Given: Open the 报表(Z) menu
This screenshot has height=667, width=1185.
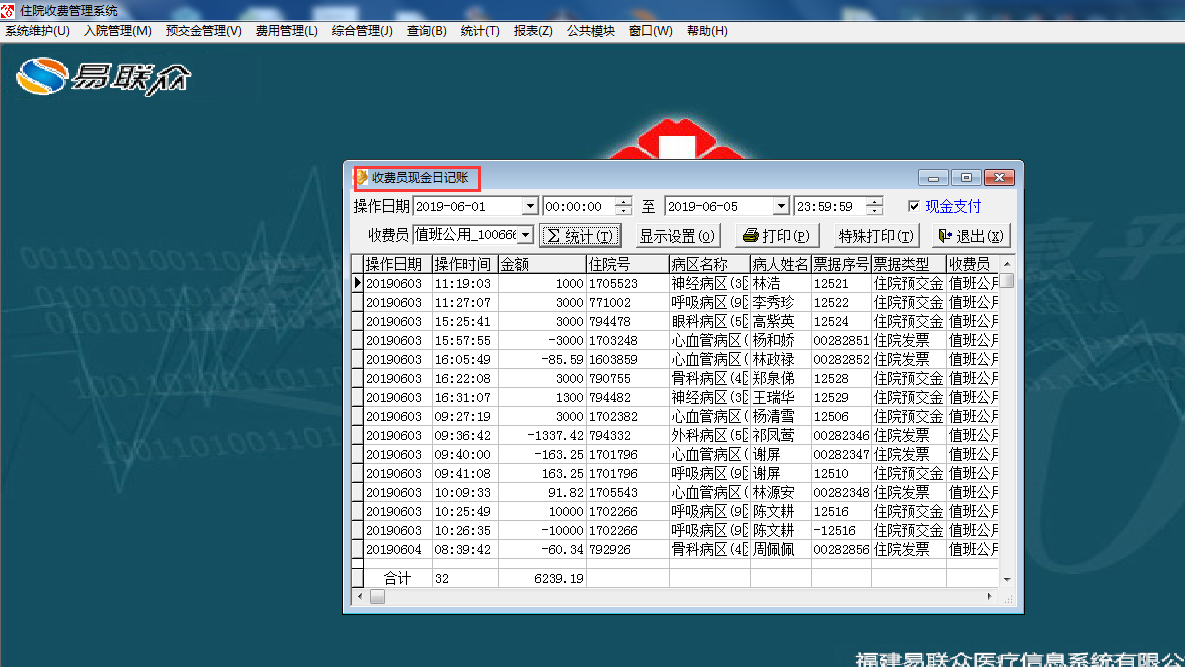Looking at the screenshot, I should pyautogui.click(x=533, y=31).
